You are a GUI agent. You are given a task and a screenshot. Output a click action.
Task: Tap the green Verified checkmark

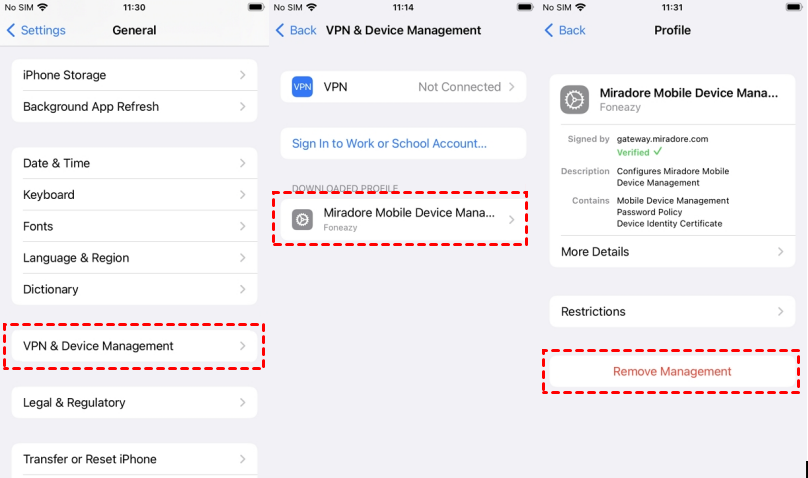657,152
